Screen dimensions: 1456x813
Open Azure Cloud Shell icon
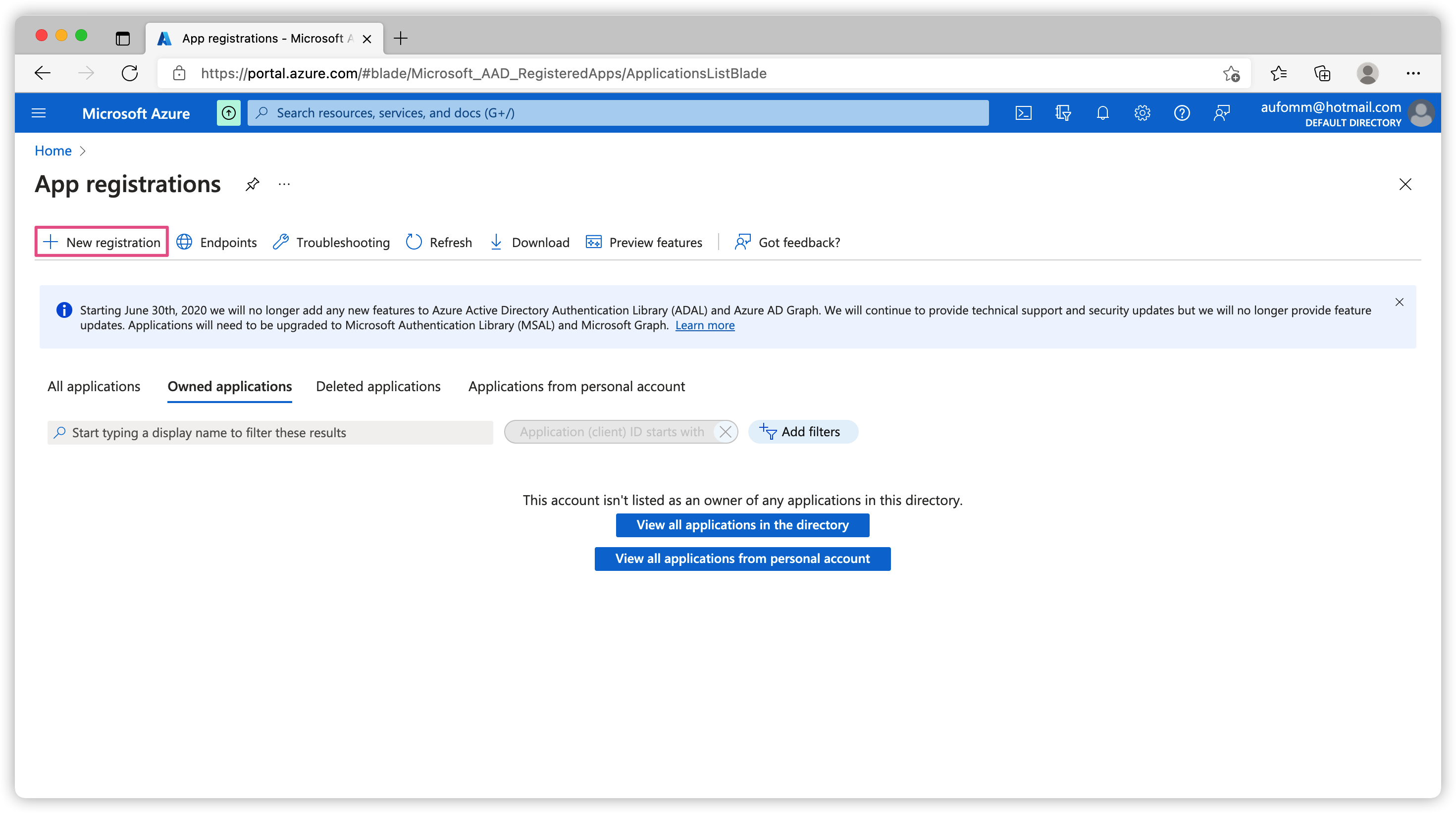(1023, 113)
